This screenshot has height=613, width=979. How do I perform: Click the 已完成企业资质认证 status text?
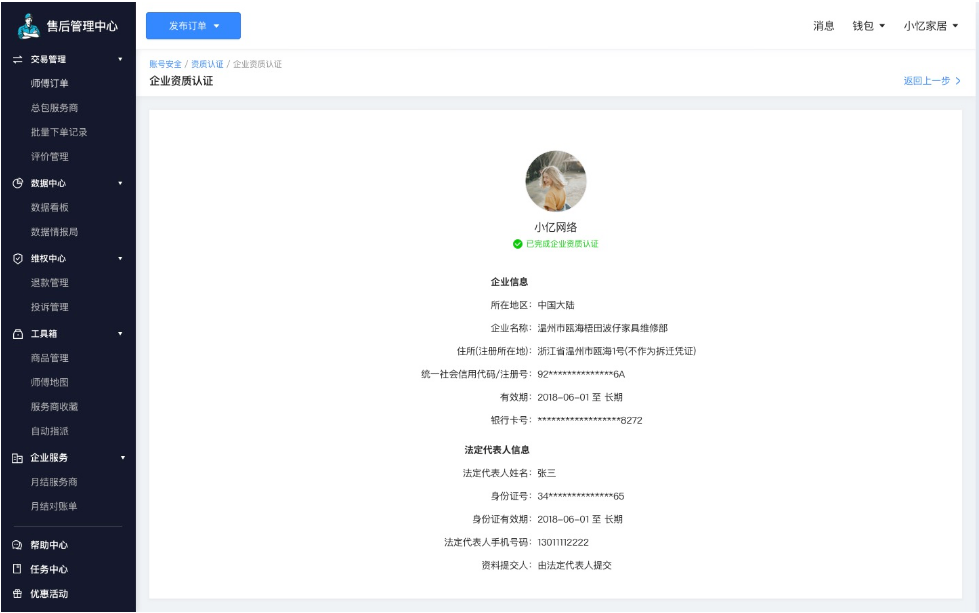click(562, 244)
